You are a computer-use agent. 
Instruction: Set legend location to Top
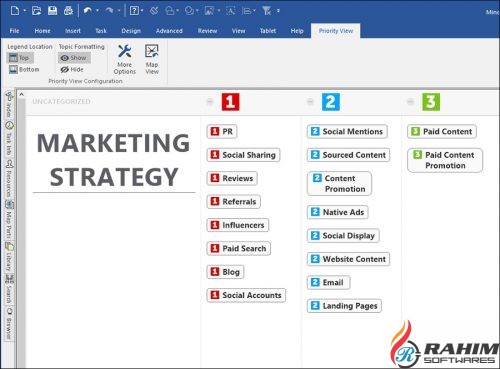(x=20, y=58)
